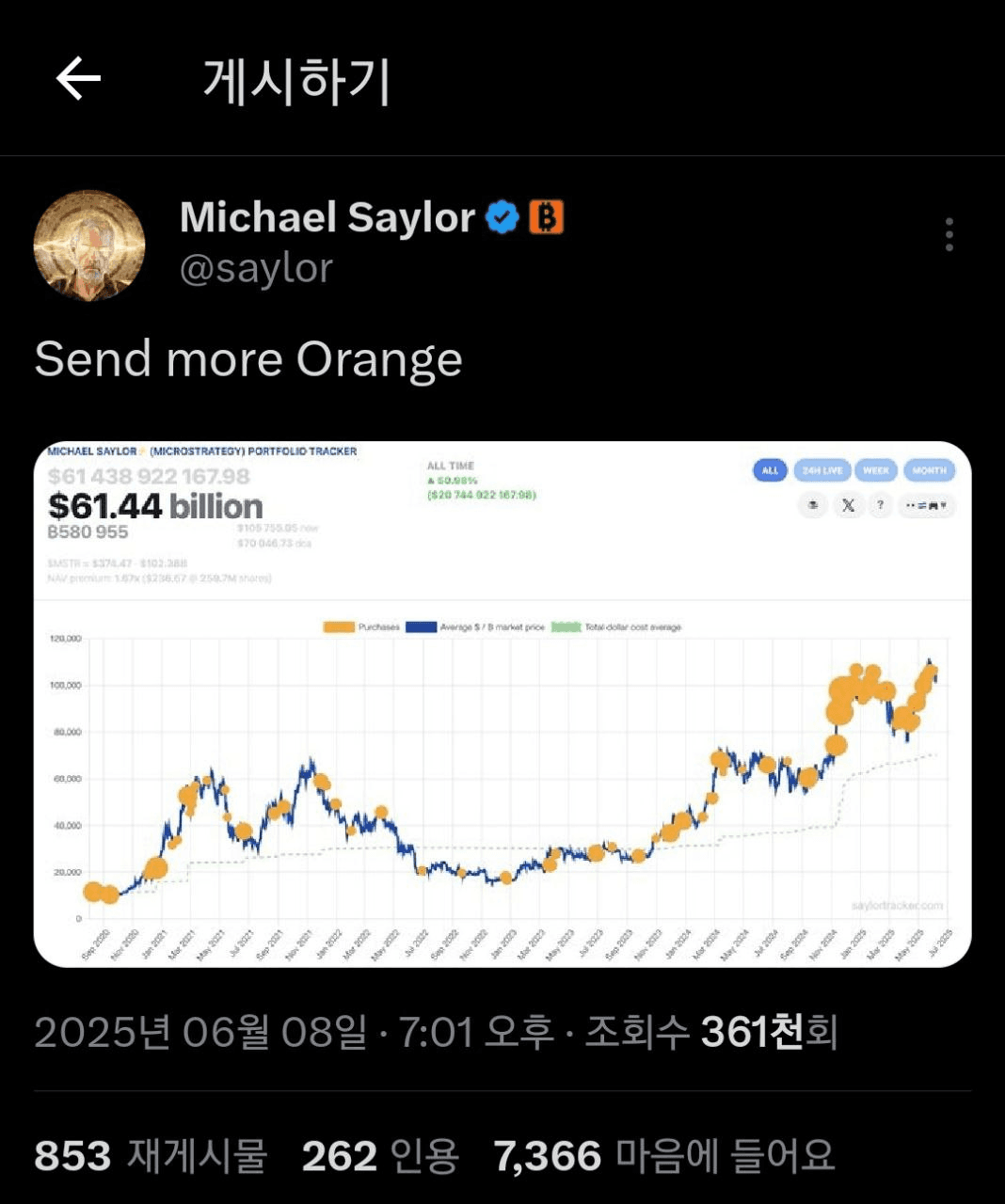This screenshot has width=1005, height=1204.
Task: Select the ALL time range pill
Action: click(770, 470)
